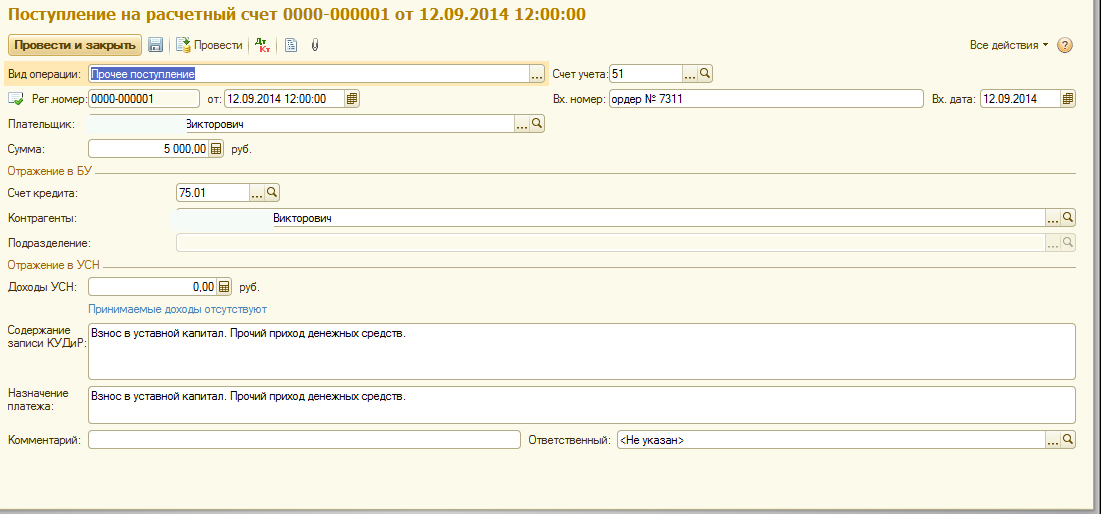Open the calculator for 'Доходы УСН'
The width and height of the screenshot is (1101, 514).
tap(224, 286)
